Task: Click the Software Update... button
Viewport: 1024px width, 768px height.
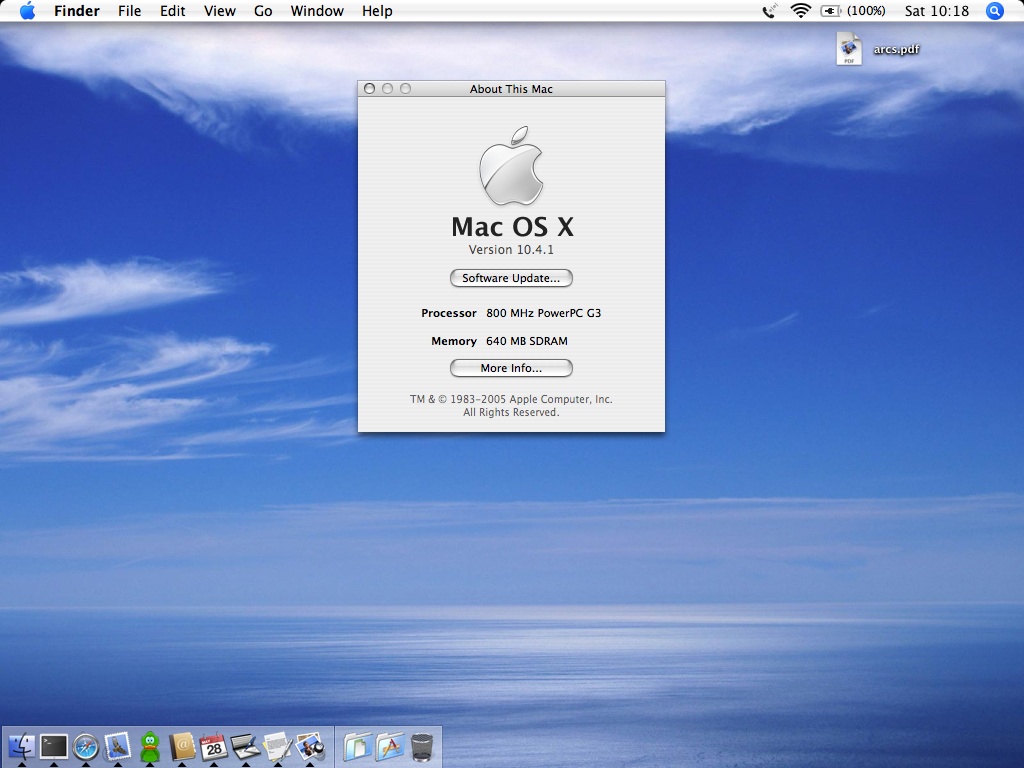Action: click(x=511, y=278)
